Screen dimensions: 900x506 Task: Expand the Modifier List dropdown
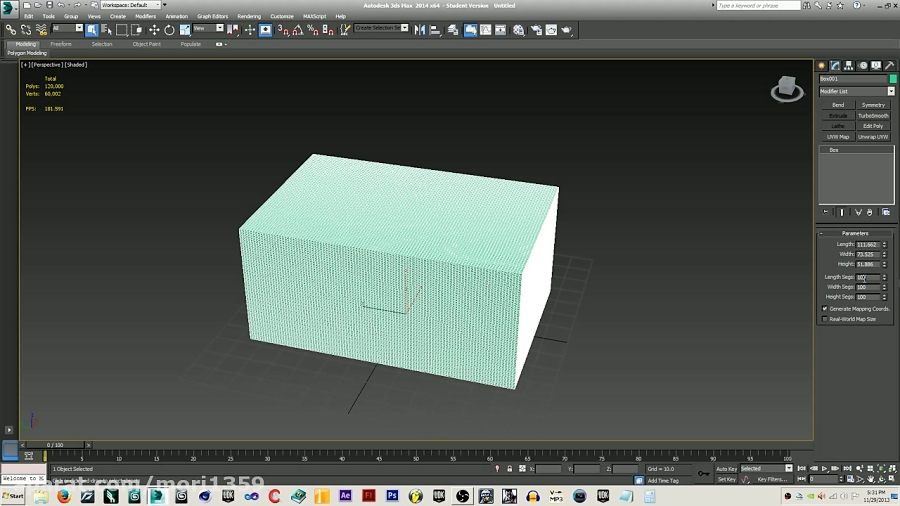[856, 91]
